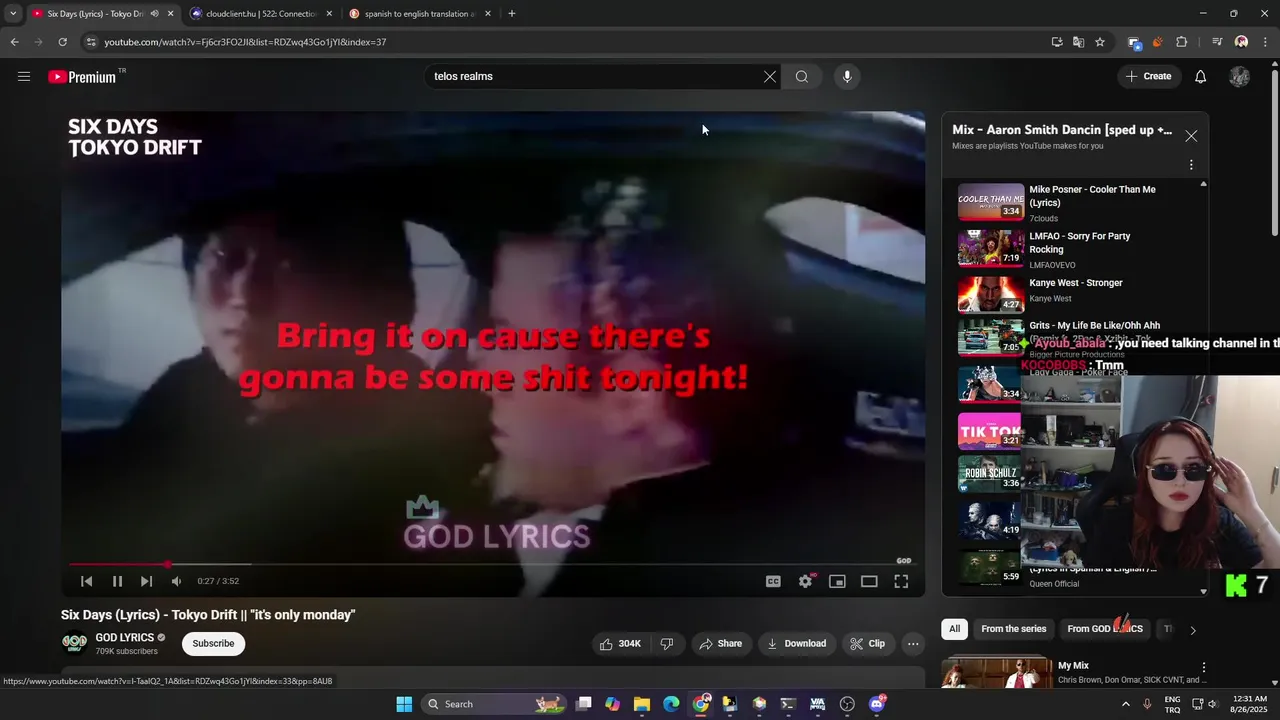
Task: Open the YouTube account avatar menu
Action: click(1240, 76)
